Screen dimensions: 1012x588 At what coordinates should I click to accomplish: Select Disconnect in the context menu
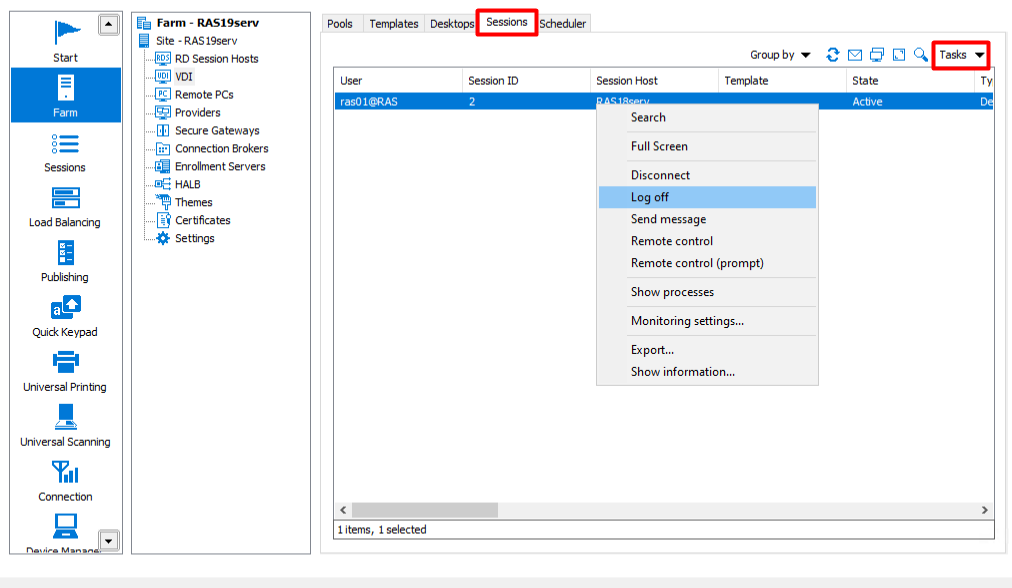click(x=660, y=175)
